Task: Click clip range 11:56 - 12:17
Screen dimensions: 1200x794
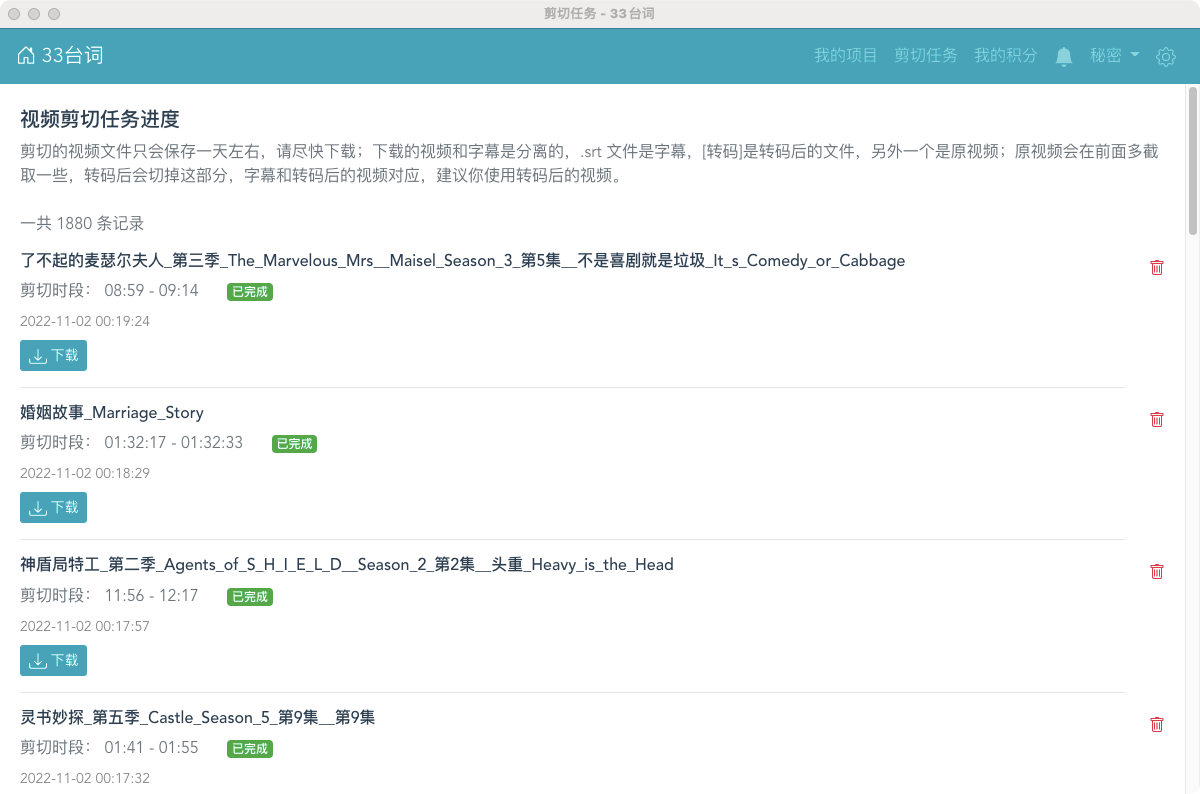Action: pos(152,596)
